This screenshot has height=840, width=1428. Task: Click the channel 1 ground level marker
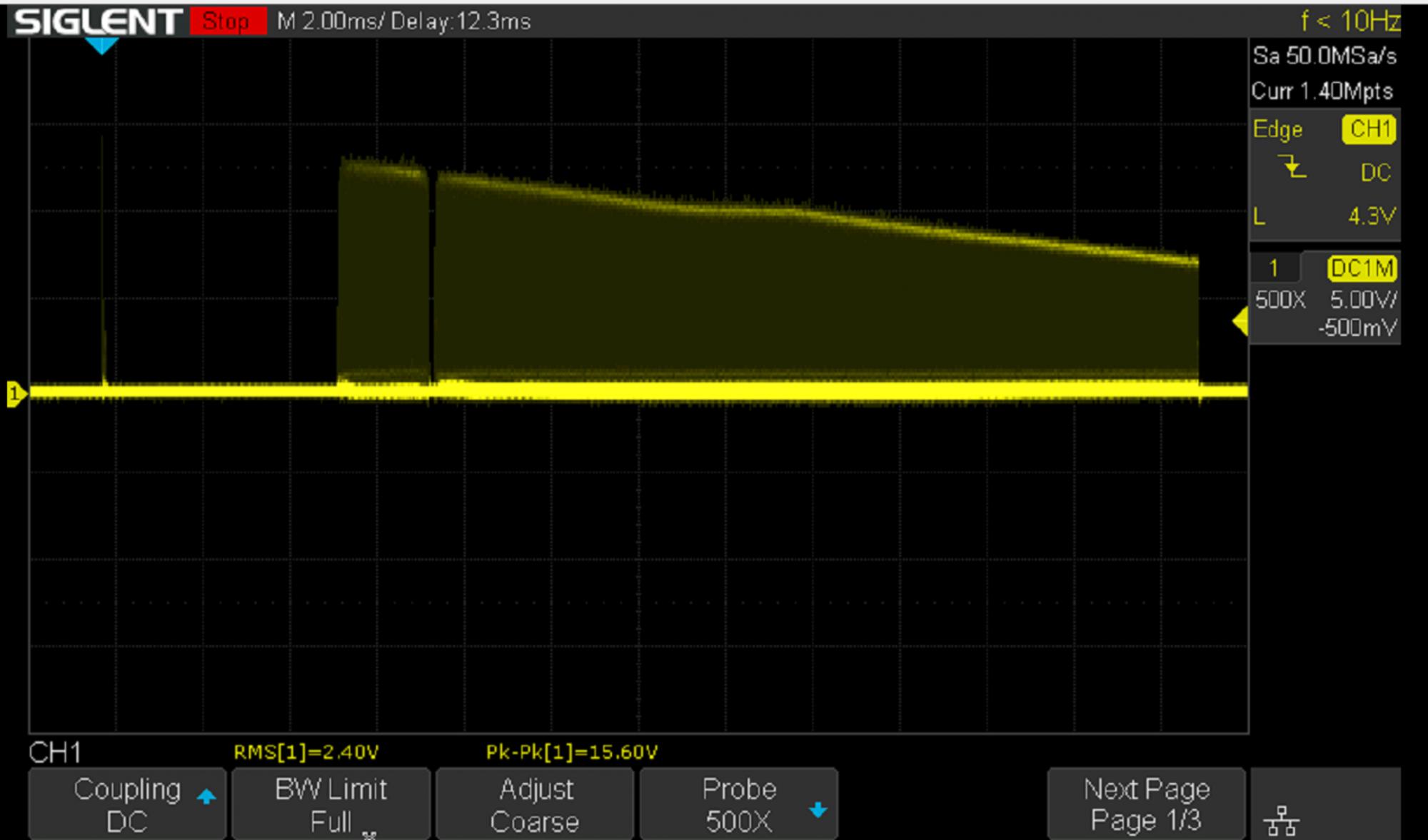click(x=16, y=394)
